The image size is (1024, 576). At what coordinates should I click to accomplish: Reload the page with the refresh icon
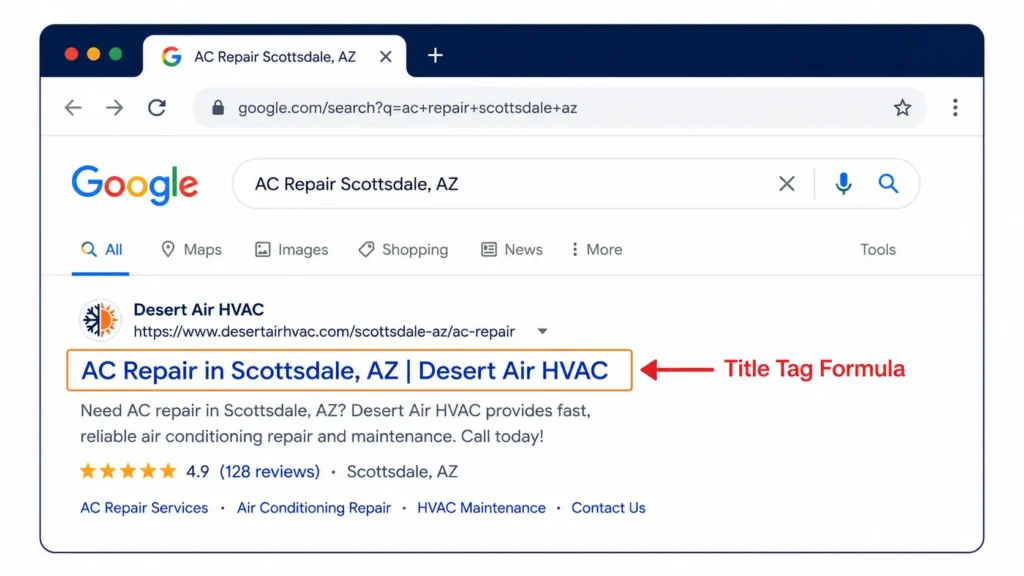point(157,108)
